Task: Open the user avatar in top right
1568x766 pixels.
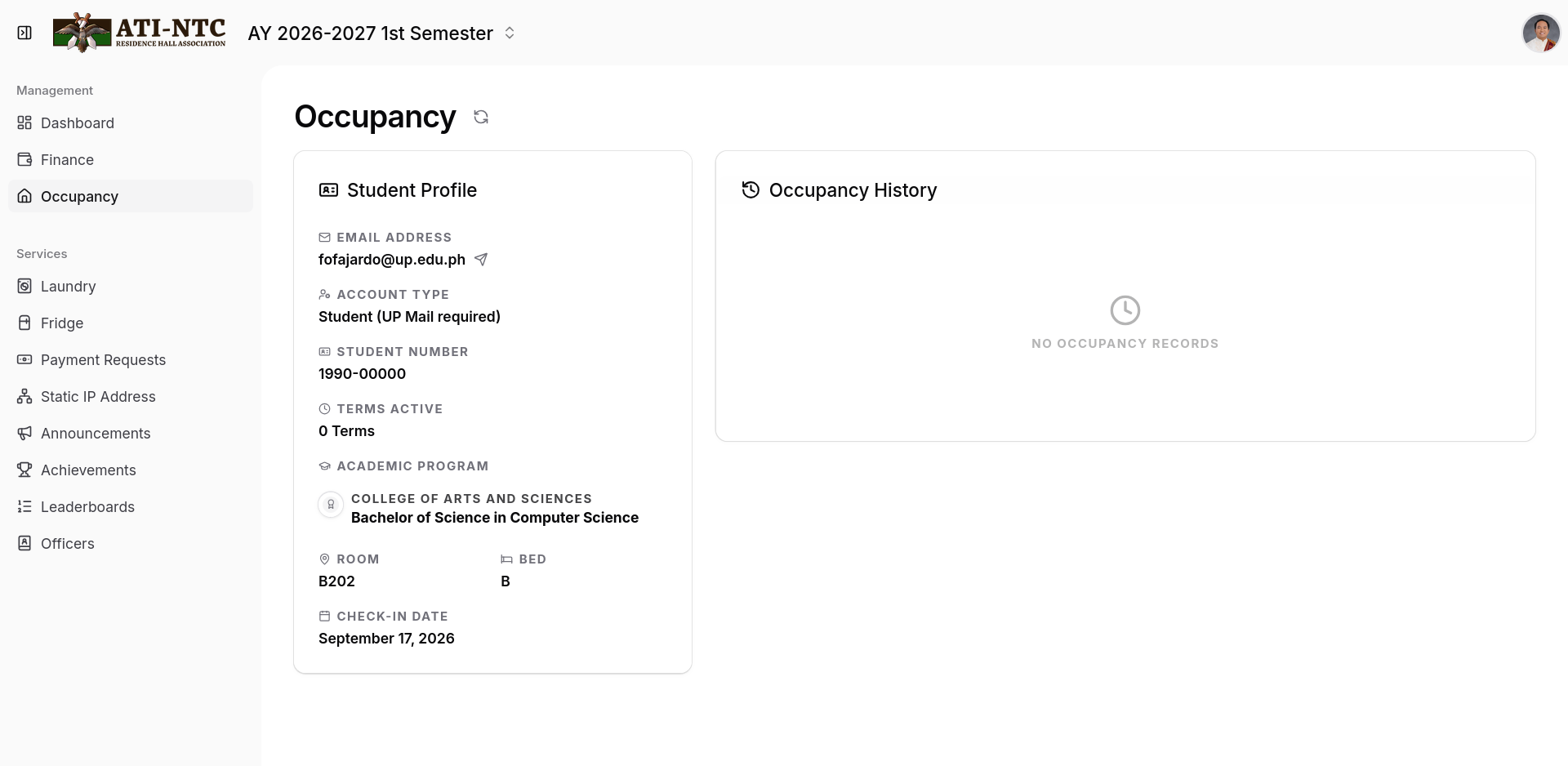Action: pos(1541,33)
